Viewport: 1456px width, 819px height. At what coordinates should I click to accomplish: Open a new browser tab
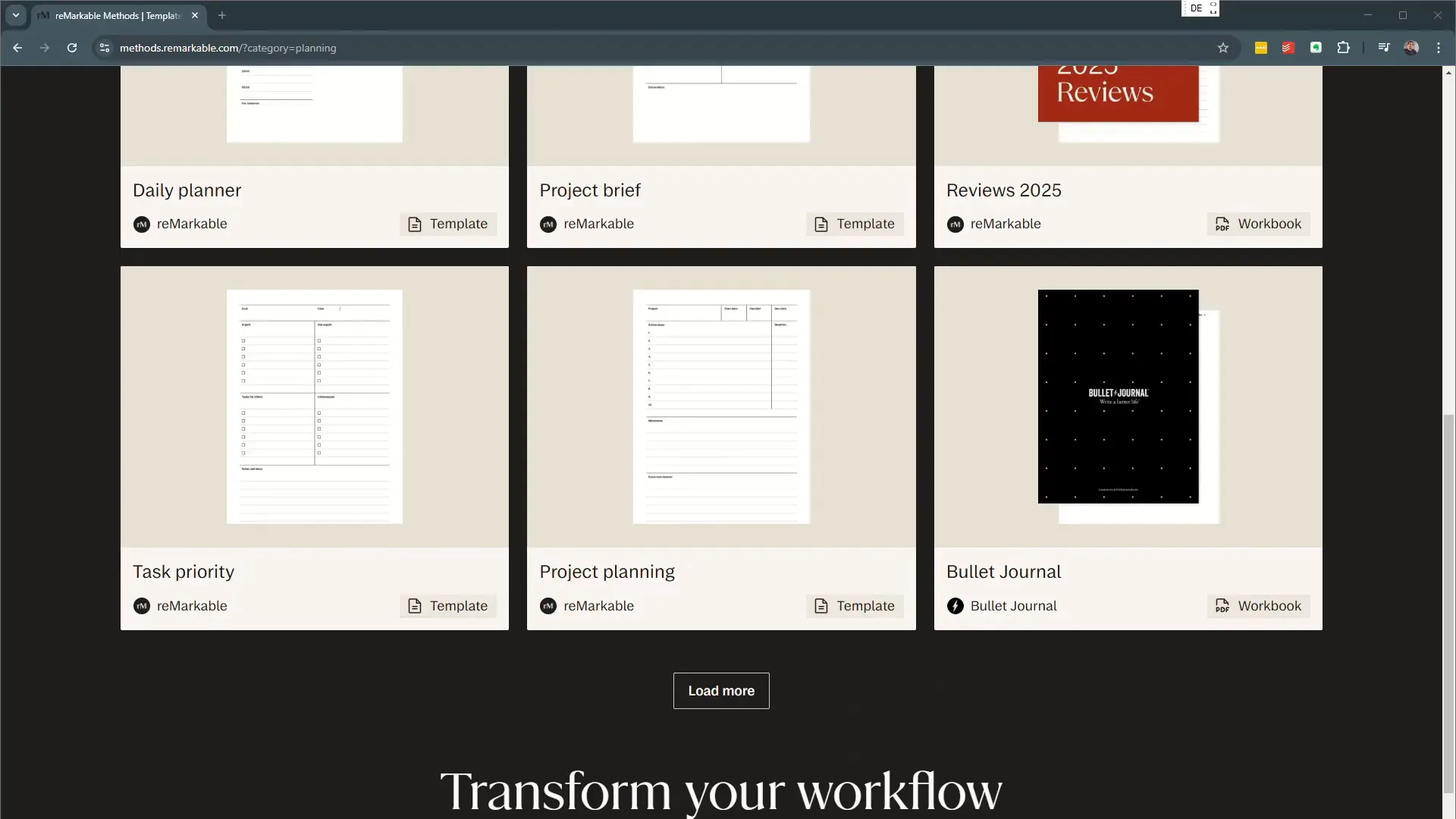[222, 15]
